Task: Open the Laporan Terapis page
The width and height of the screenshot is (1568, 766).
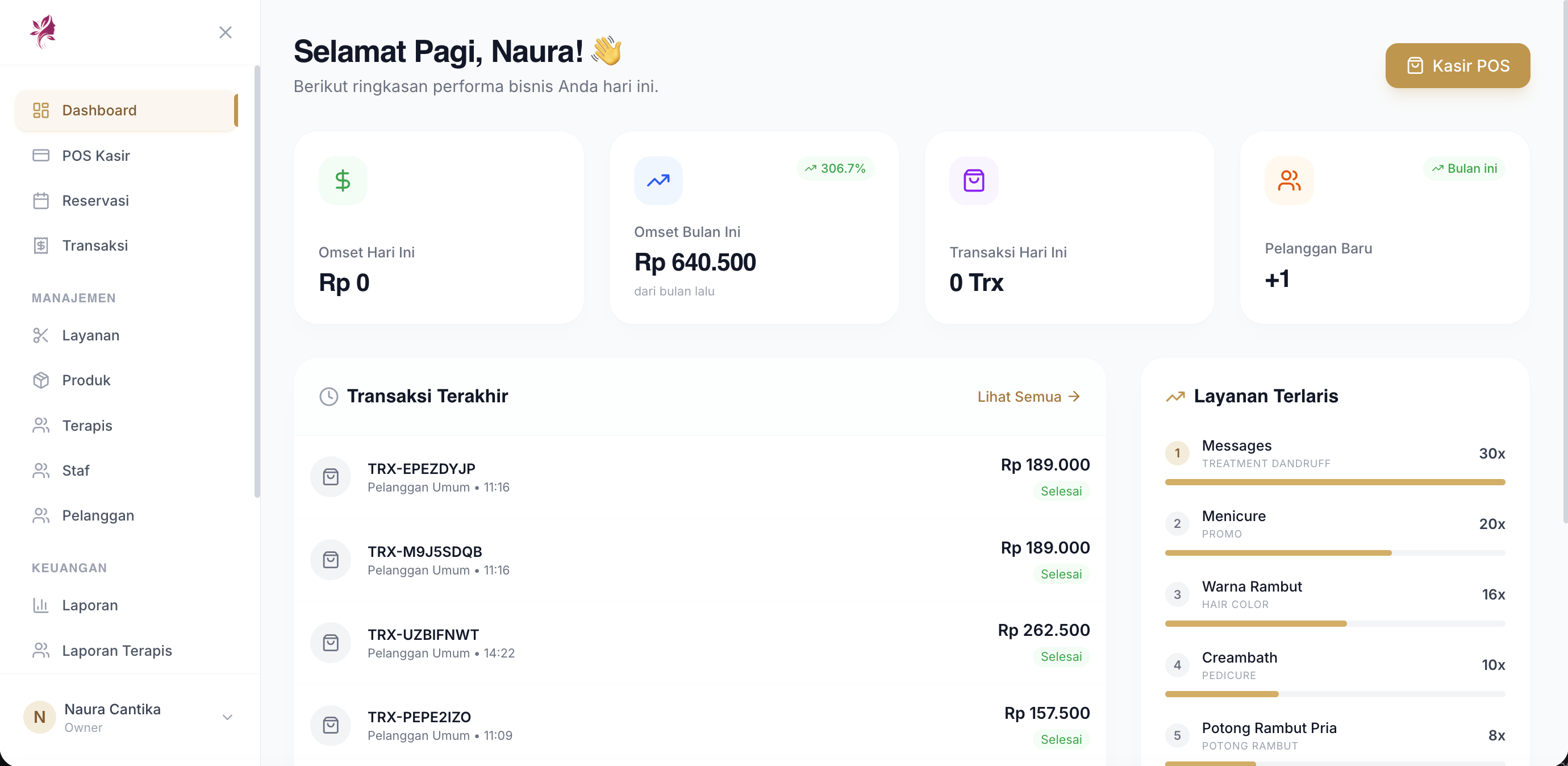Action: tap(117, 650)
